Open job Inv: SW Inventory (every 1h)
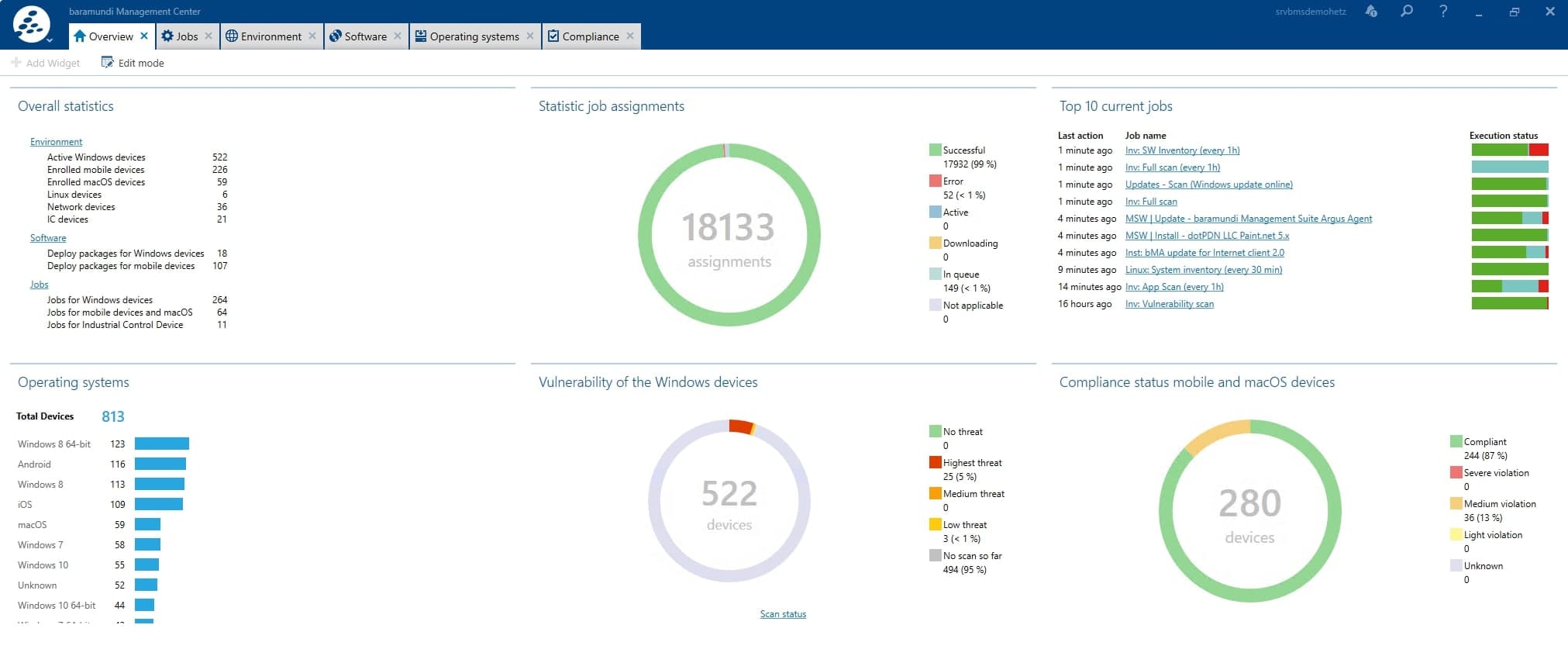The image size is (1568, 656). click(1182, 150)
